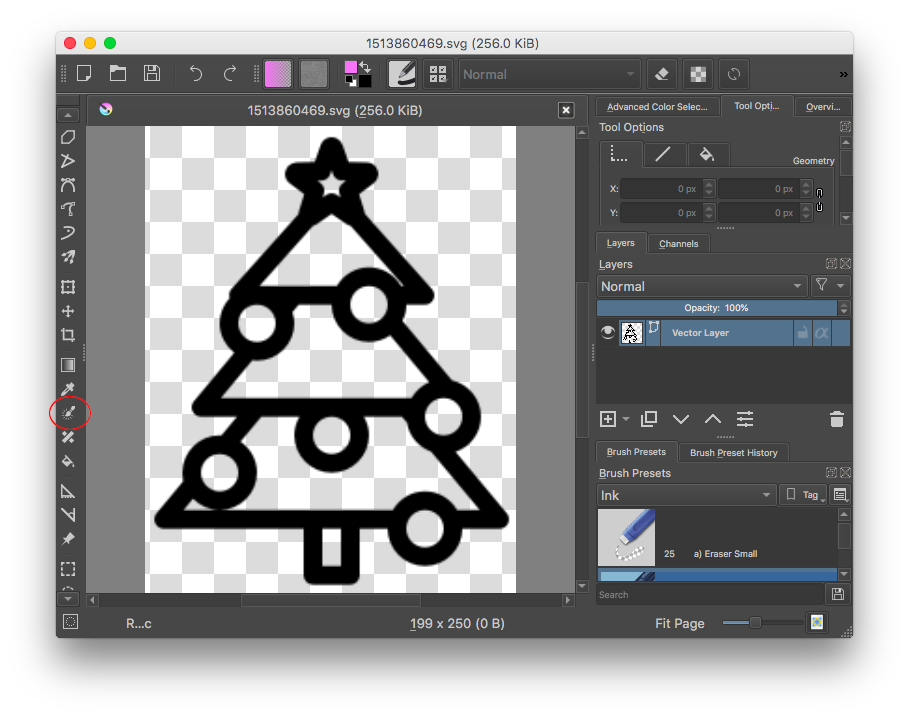The width and height of the screenshot is (909, 718).
Task: Open the brush settings editor icon
Action: click(401, 73)
